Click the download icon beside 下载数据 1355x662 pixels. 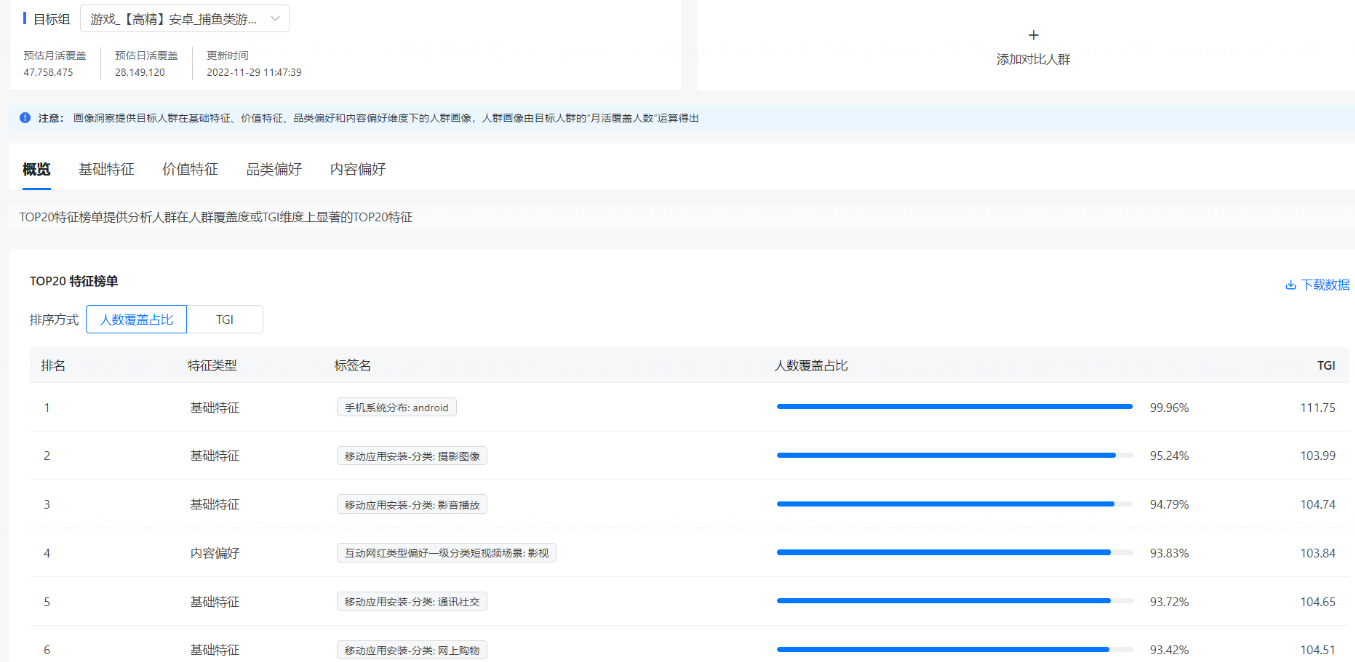pyautogui.click(x=1290, y=285)
